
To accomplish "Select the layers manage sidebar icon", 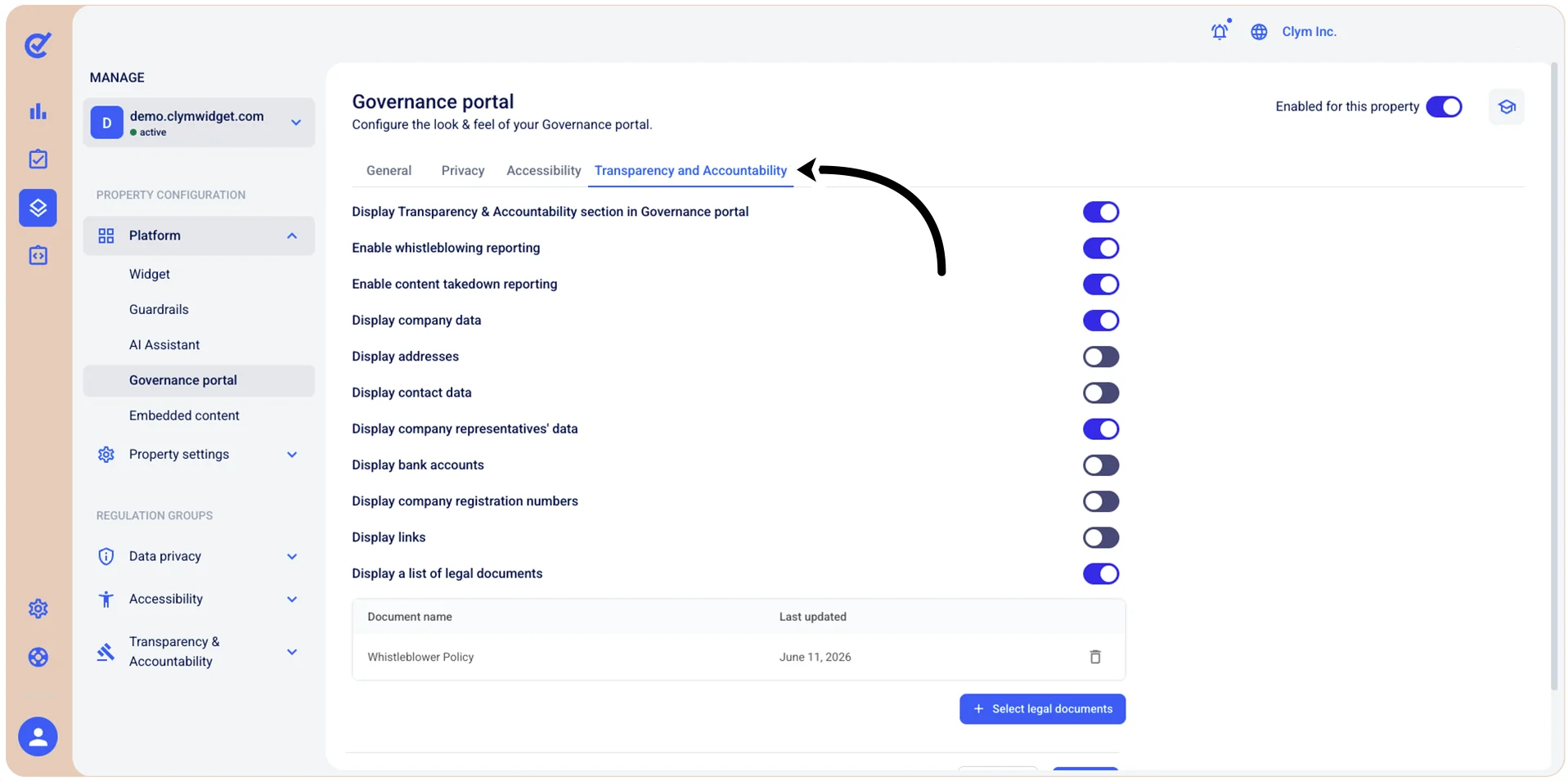I will click(x=38, y=208).
